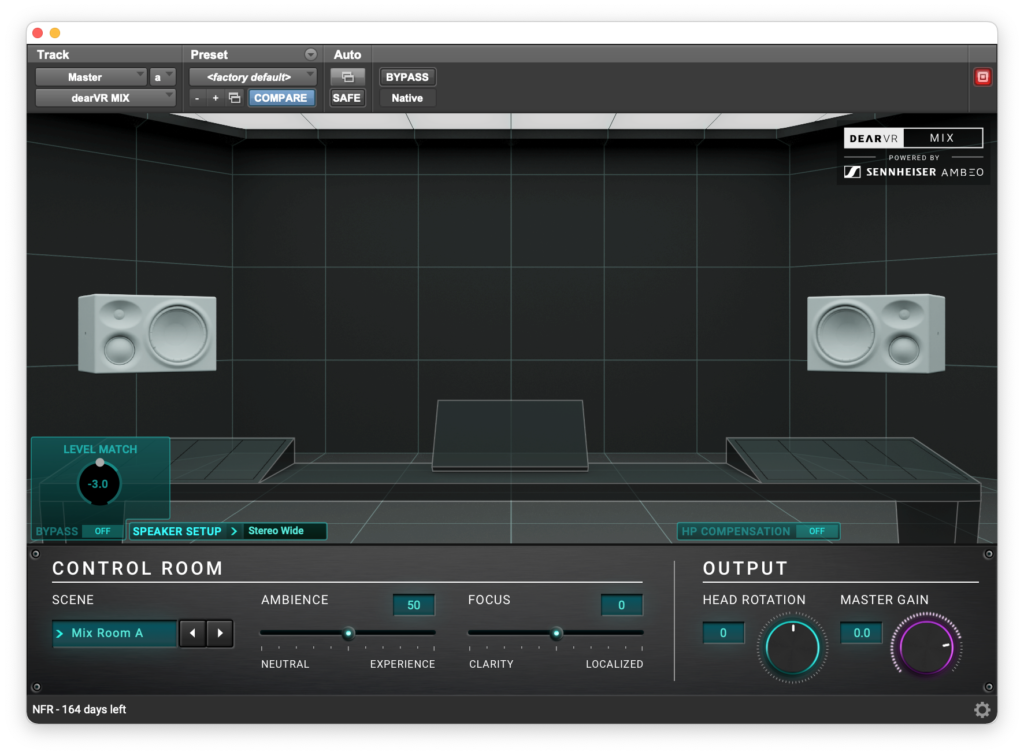1024x755 pixels.
Task: Click the Ambience slider handle
Action: (348, 633)
